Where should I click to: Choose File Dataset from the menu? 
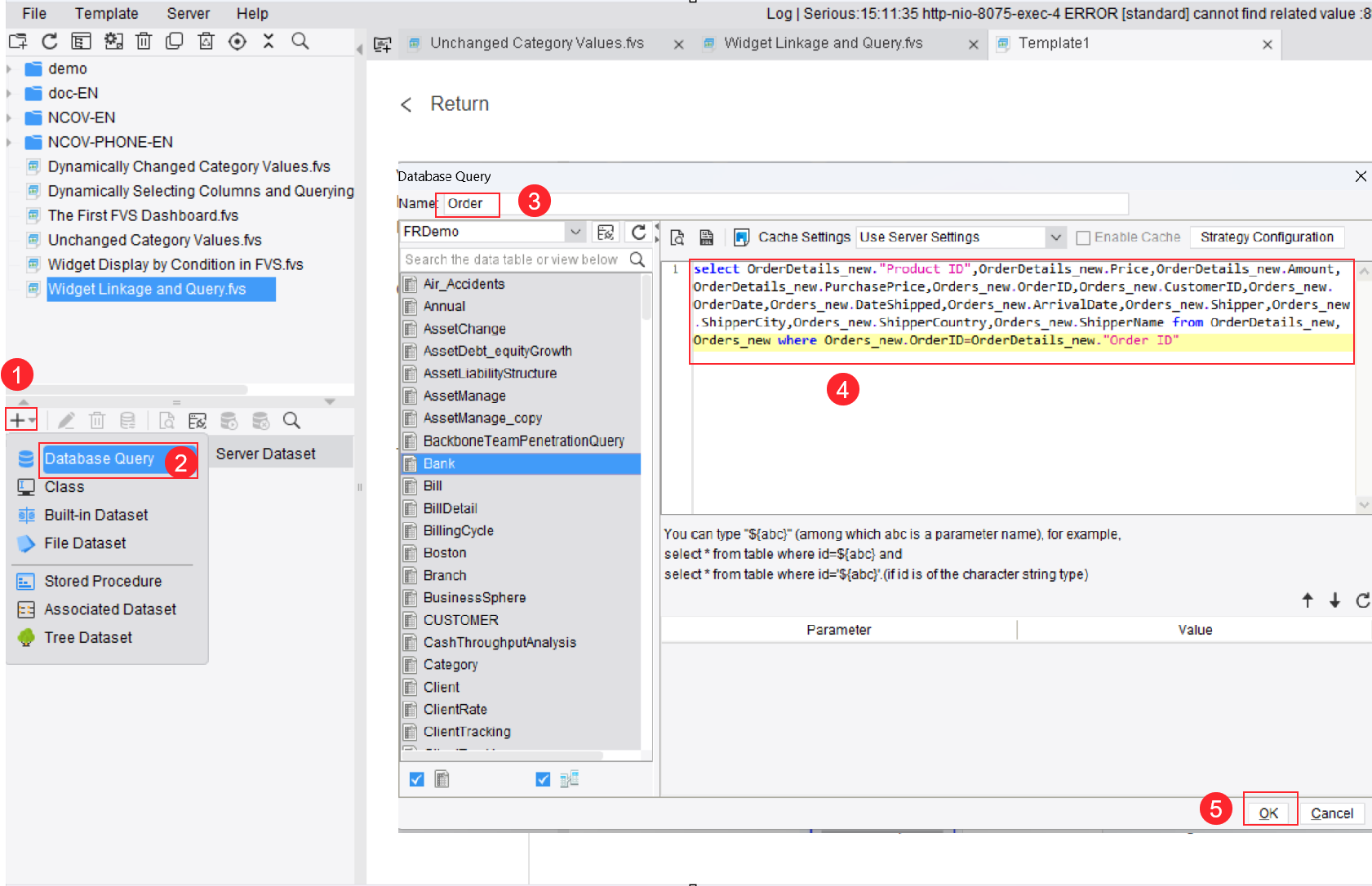[85, 543]
